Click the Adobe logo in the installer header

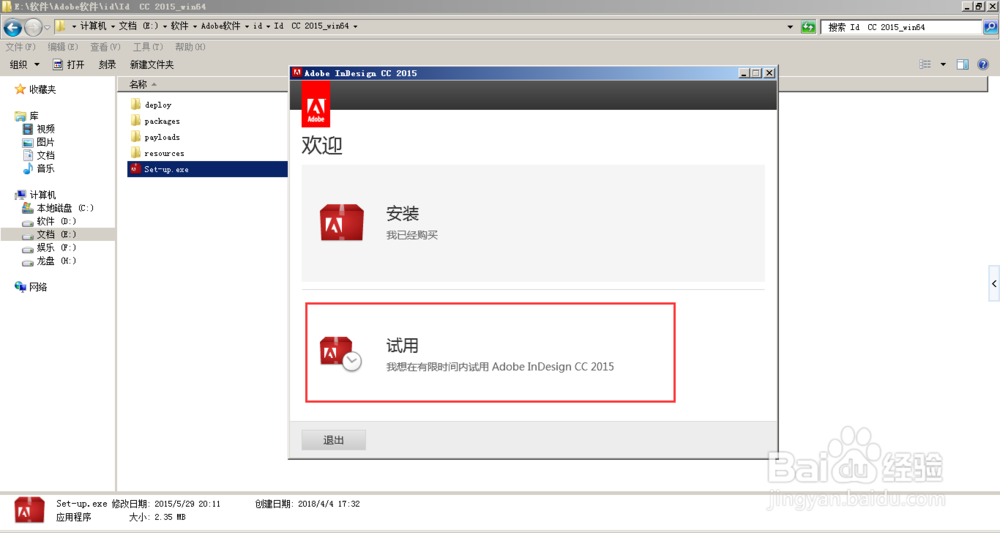click(x=316, y=105)
